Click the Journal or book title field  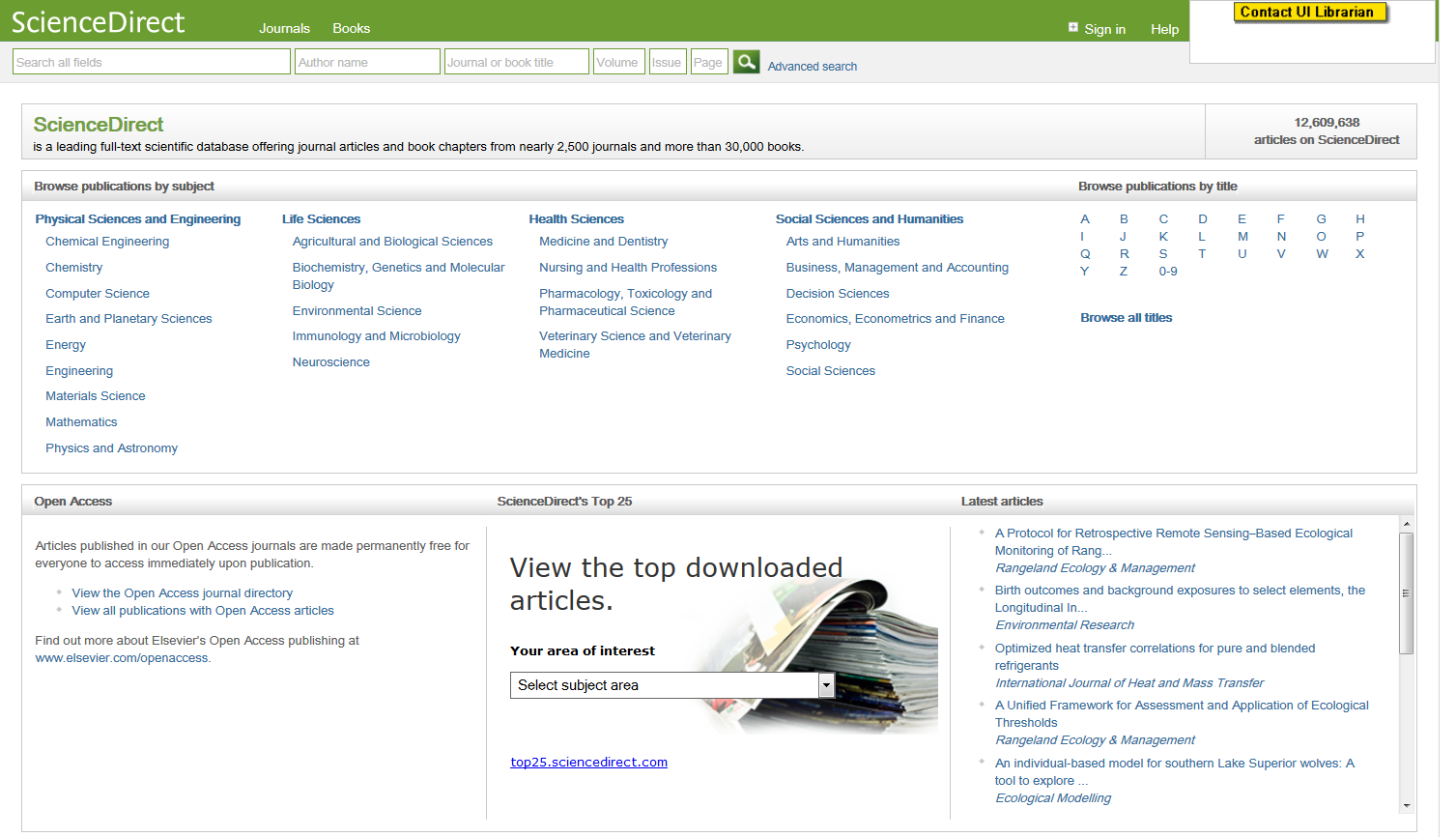(x=516, y=62)
